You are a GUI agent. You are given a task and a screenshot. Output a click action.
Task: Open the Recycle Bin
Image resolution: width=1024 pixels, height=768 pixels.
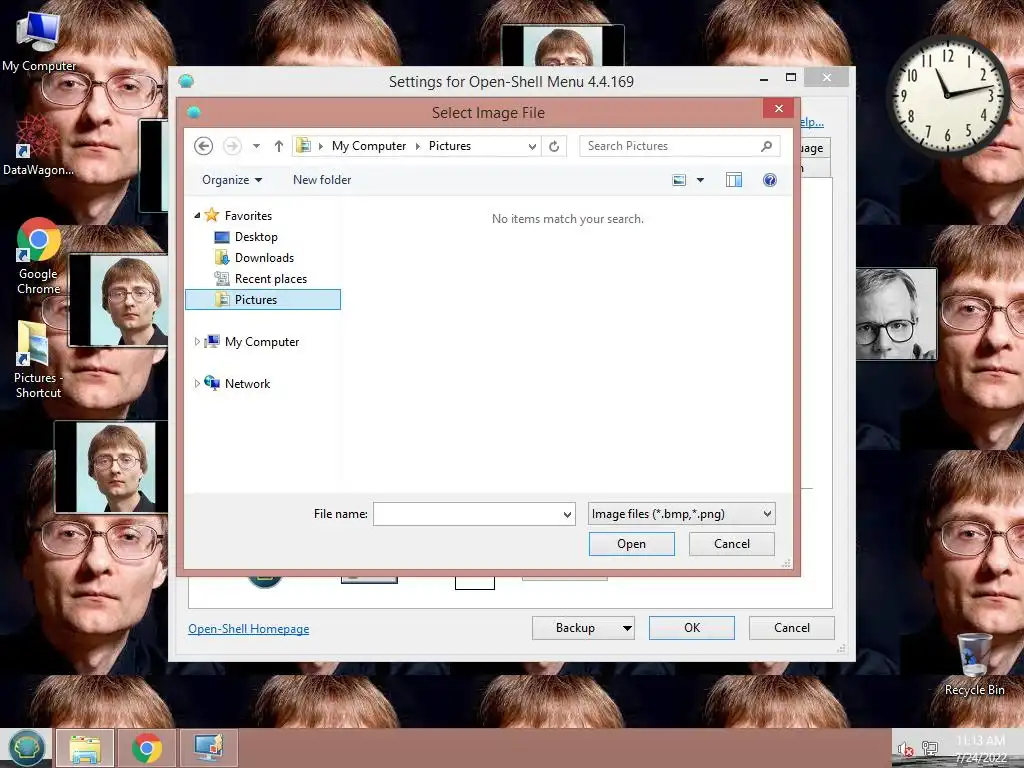point(974,664)
